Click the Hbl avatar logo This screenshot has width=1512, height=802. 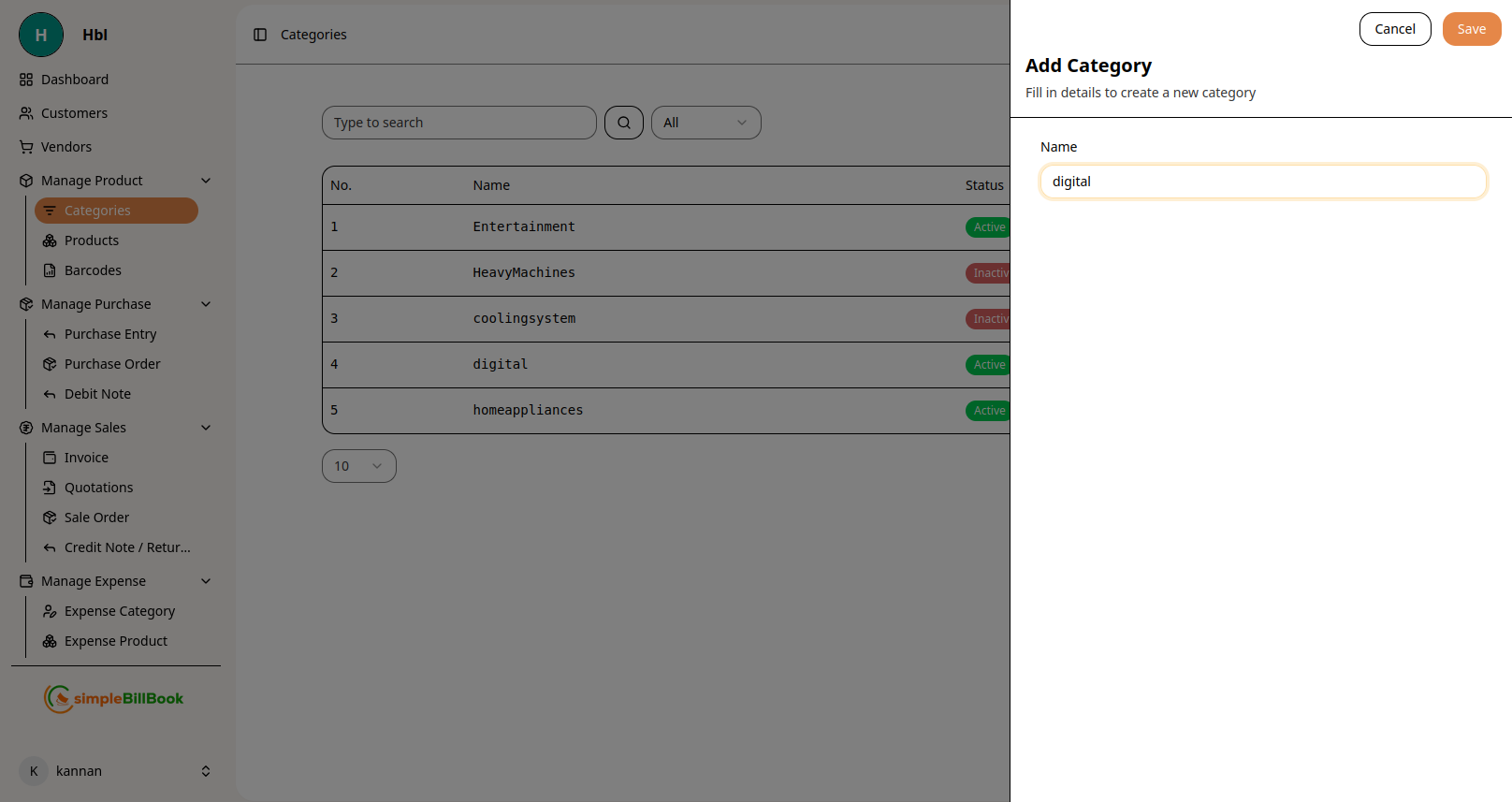coord(41,35)
